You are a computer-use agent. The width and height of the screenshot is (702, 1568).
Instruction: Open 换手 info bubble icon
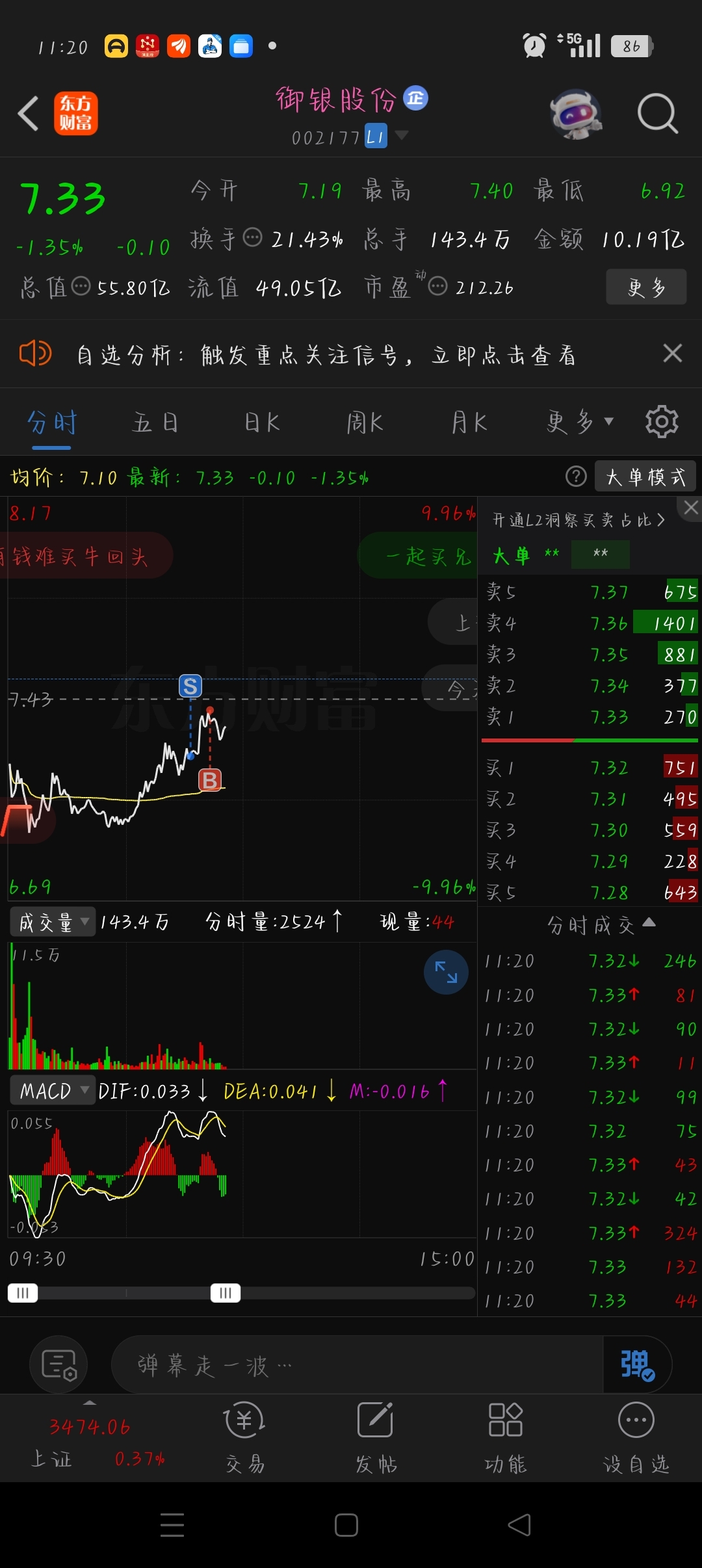252,238
